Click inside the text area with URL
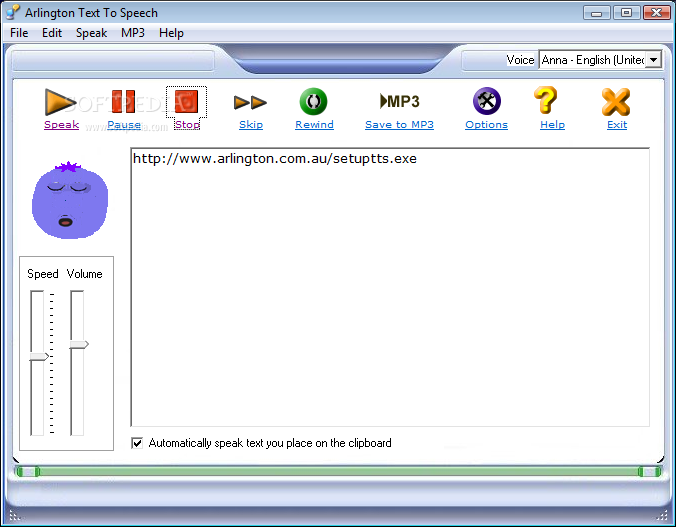 [390, 287]
